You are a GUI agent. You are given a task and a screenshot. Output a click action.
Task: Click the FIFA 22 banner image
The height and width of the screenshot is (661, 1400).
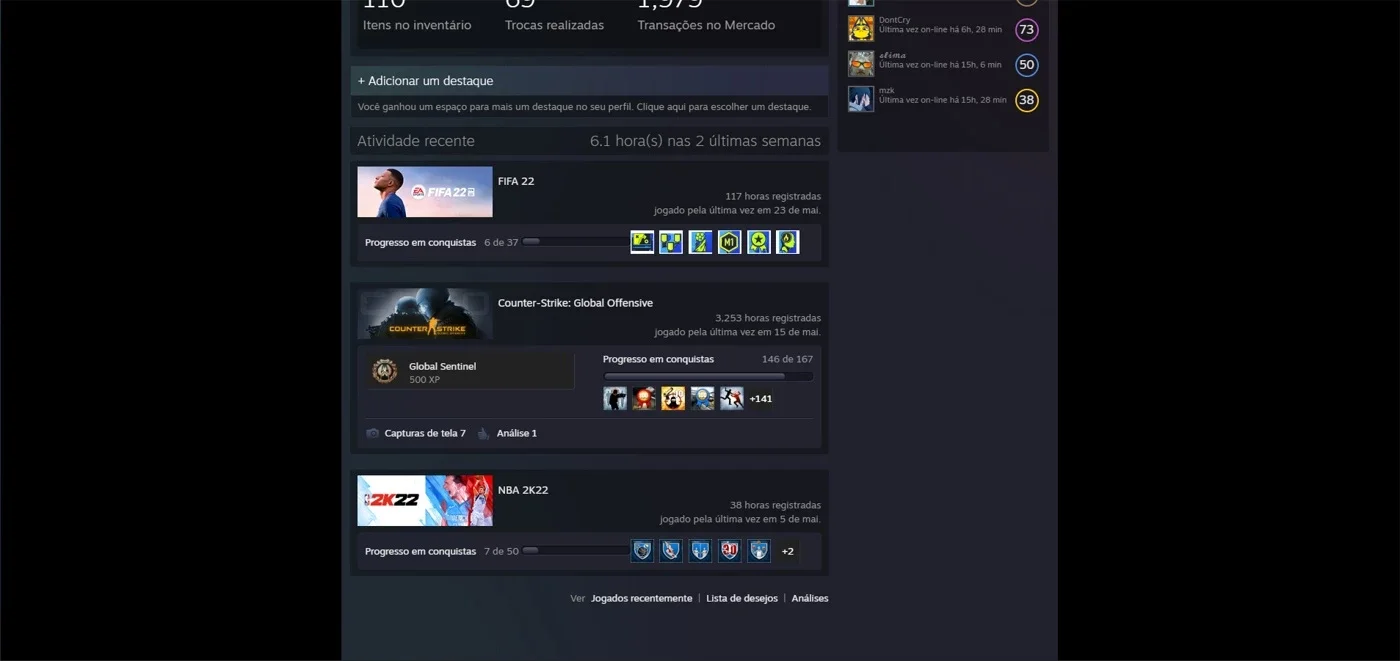425,192
